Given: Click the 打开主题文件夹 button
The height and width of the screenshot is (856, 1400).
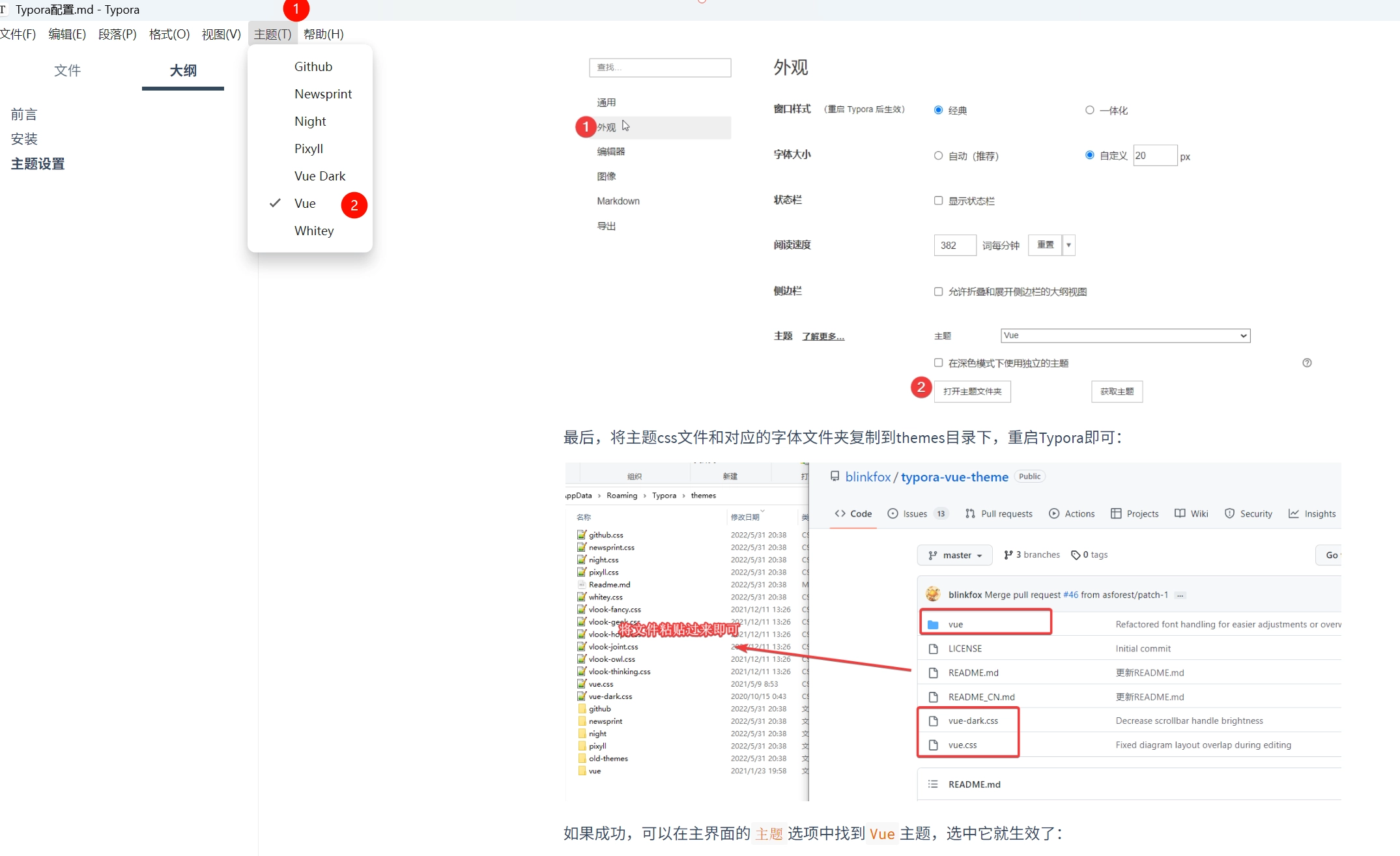Looking at the screenshot, I should [x=972, y=392].
